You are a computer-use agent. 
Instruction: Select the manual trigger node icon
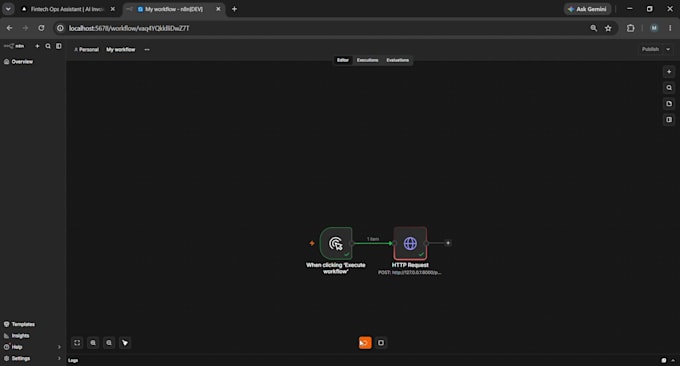tap(336, 243)
